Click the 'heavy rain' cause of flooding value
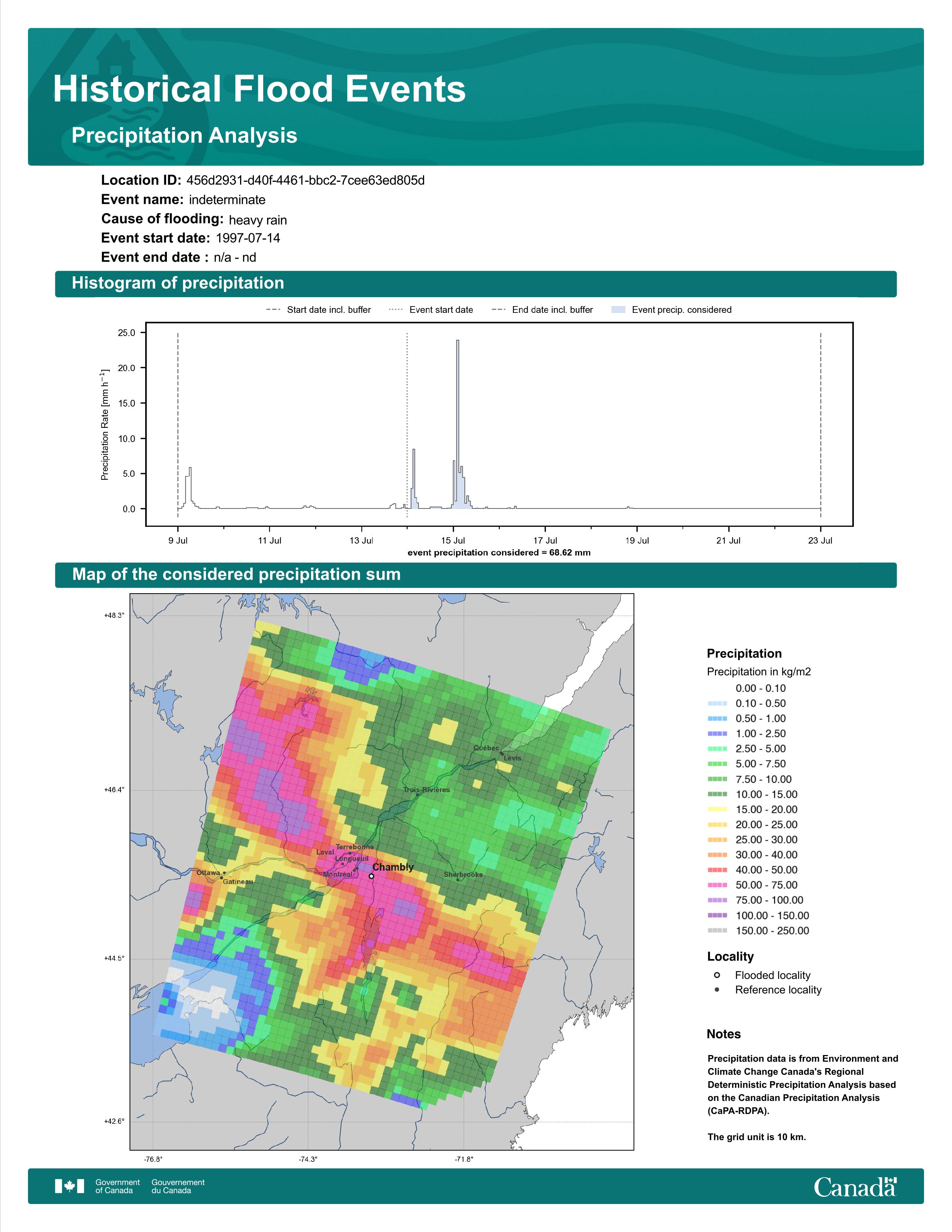The width and height of the screenshot is (952, 1232). (x=258, y=220)
